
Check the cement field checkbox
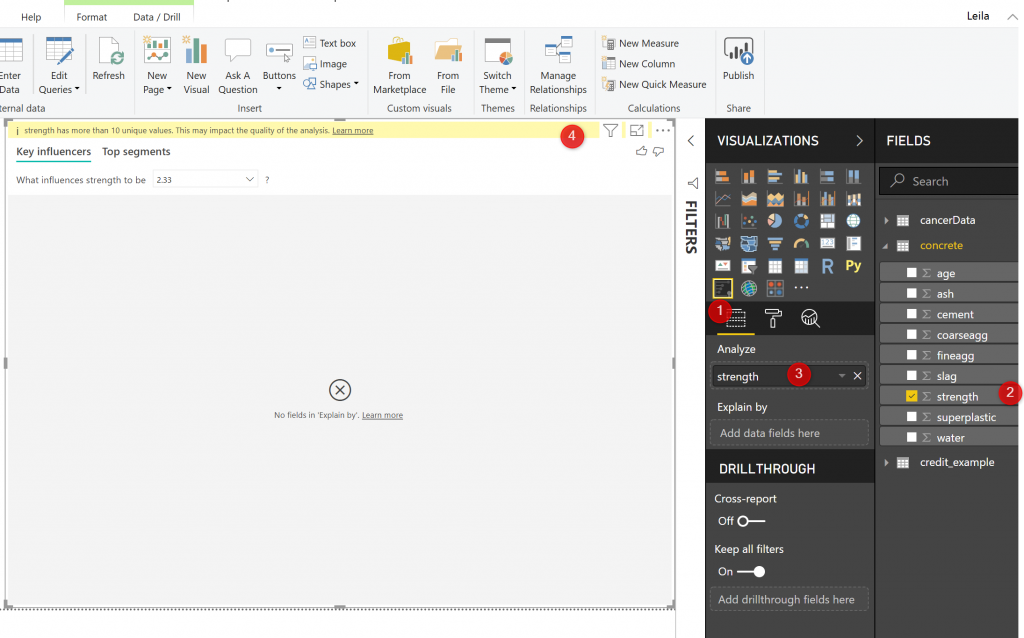[911, 314]
